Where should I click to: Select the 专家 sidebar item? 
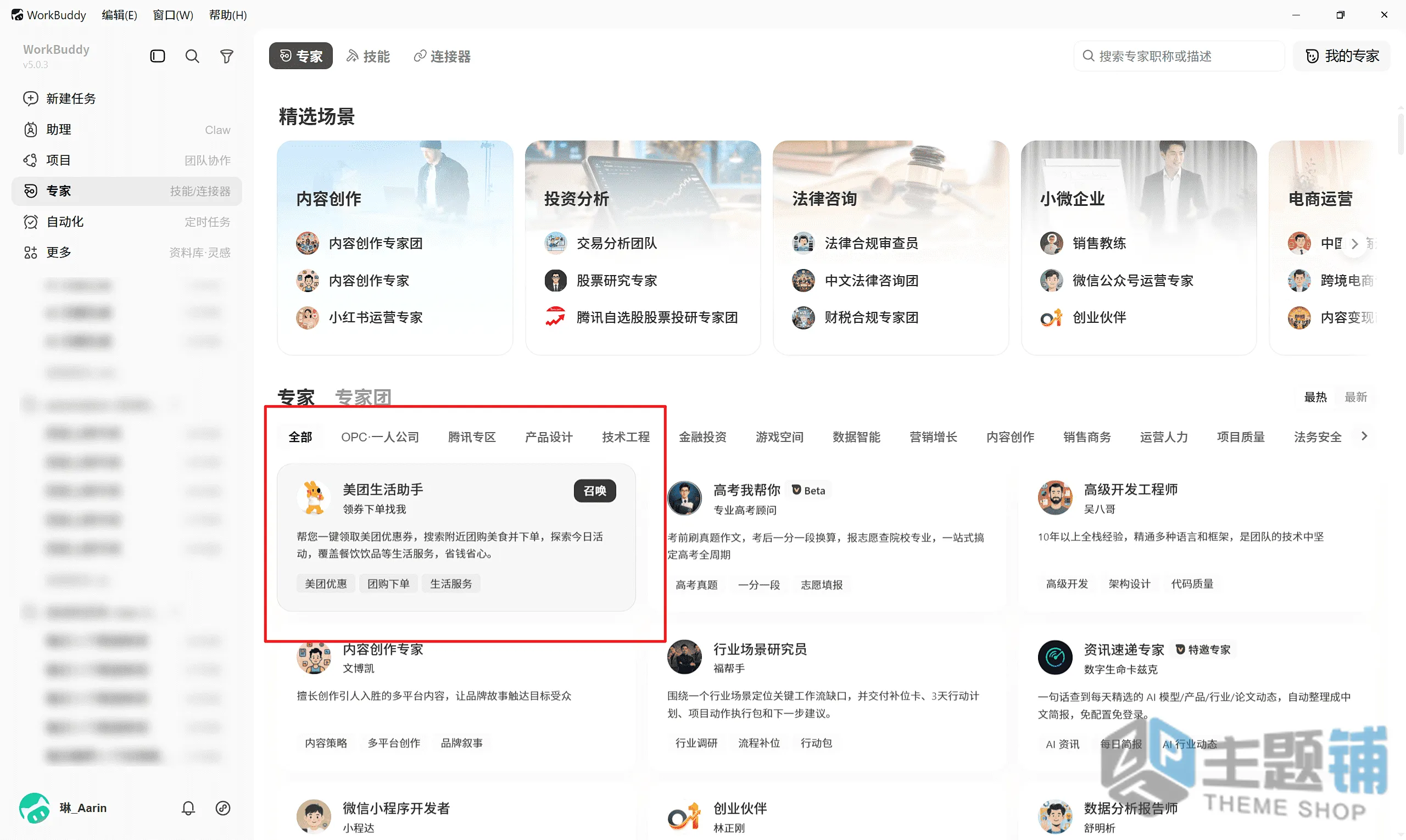click(x=127, y=191)
